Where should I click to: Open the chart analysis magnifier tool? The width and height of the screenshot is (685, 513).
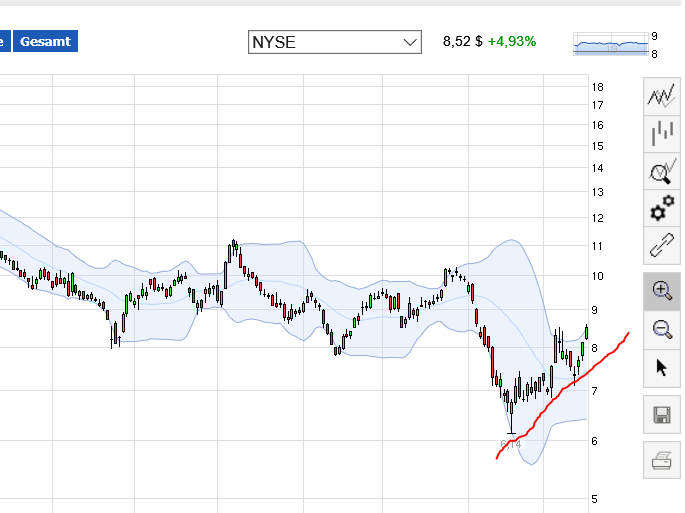661,171
